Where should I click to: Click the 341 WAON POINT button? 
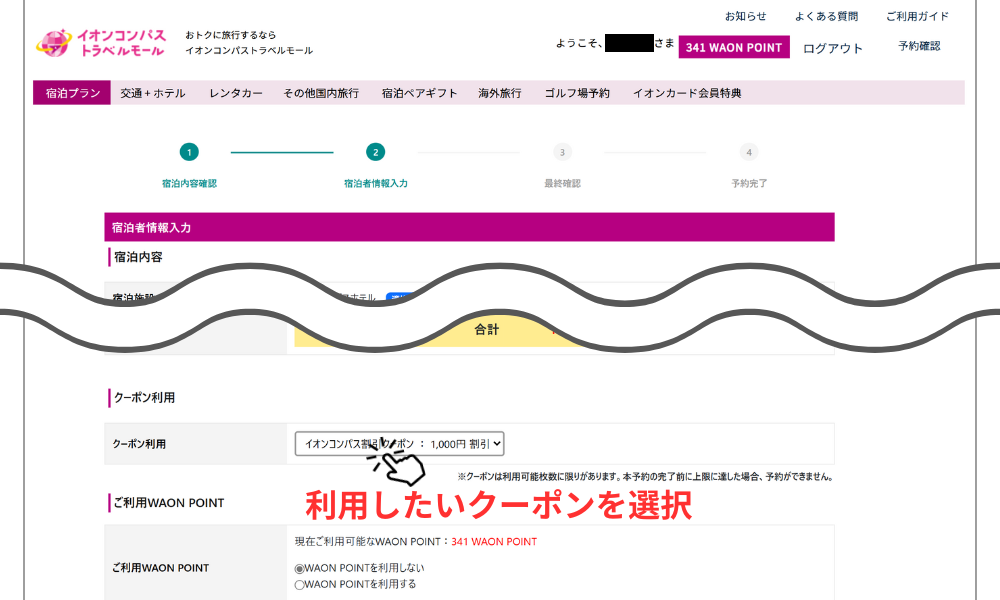tap(733, 47)
